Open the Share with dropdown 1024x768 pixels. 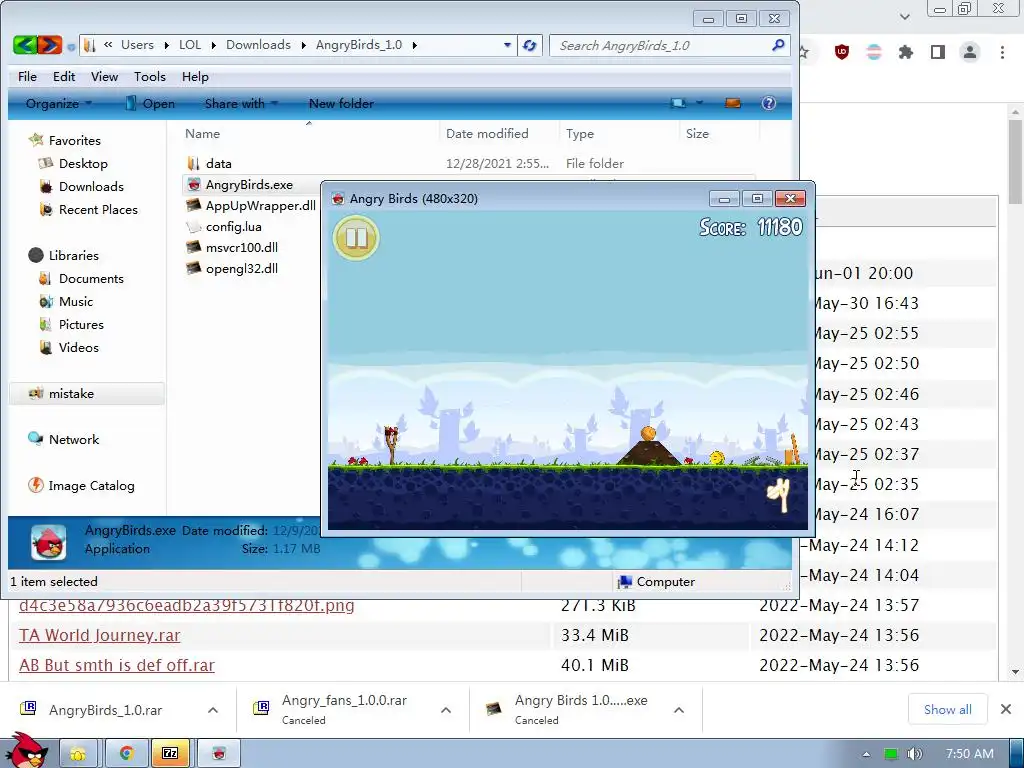coord(241,103)
